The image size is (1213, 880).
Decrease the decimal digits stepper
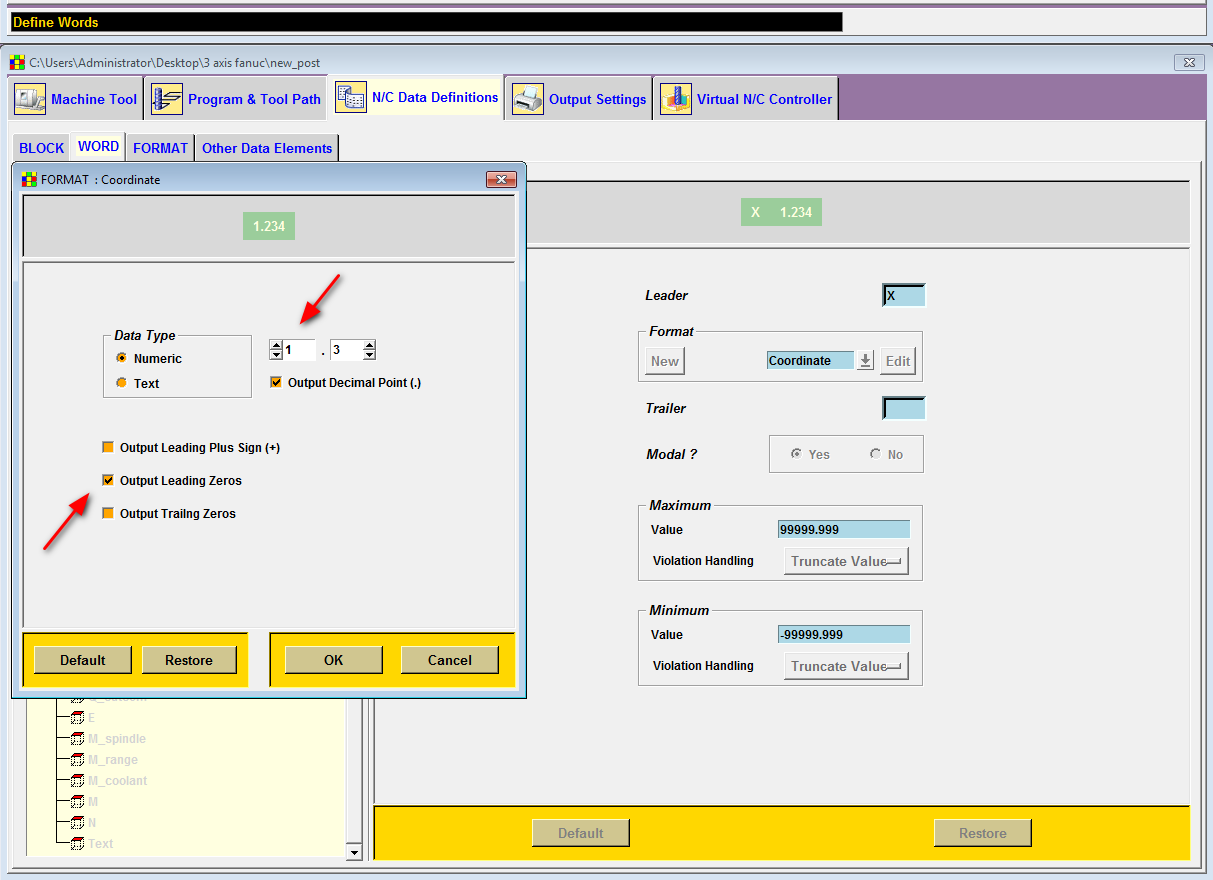(x=369, y=355)
